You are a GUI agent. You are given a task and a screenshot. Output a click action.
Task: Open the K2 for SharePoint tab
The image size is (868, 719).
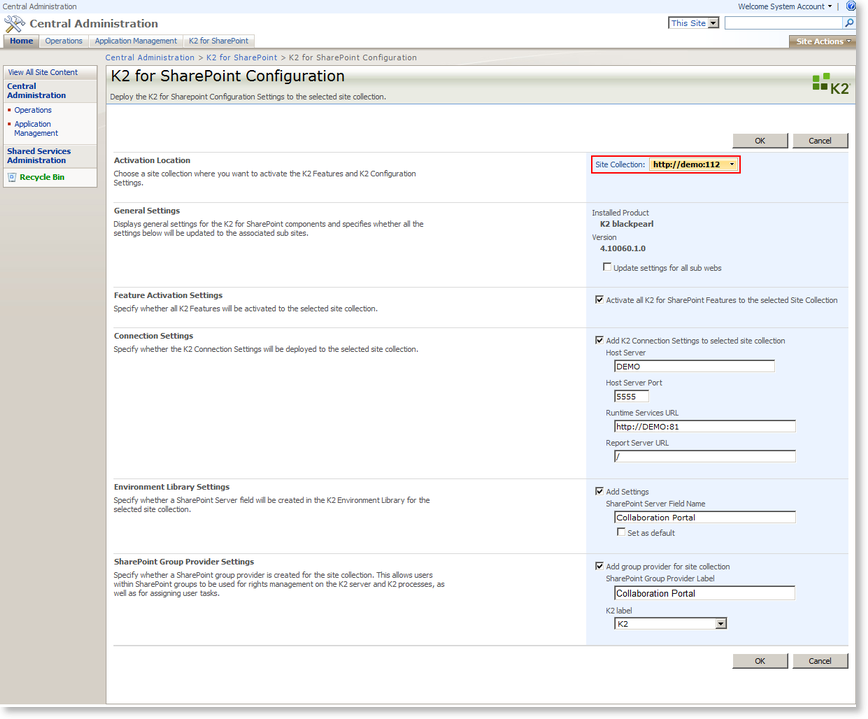[219, 41]
